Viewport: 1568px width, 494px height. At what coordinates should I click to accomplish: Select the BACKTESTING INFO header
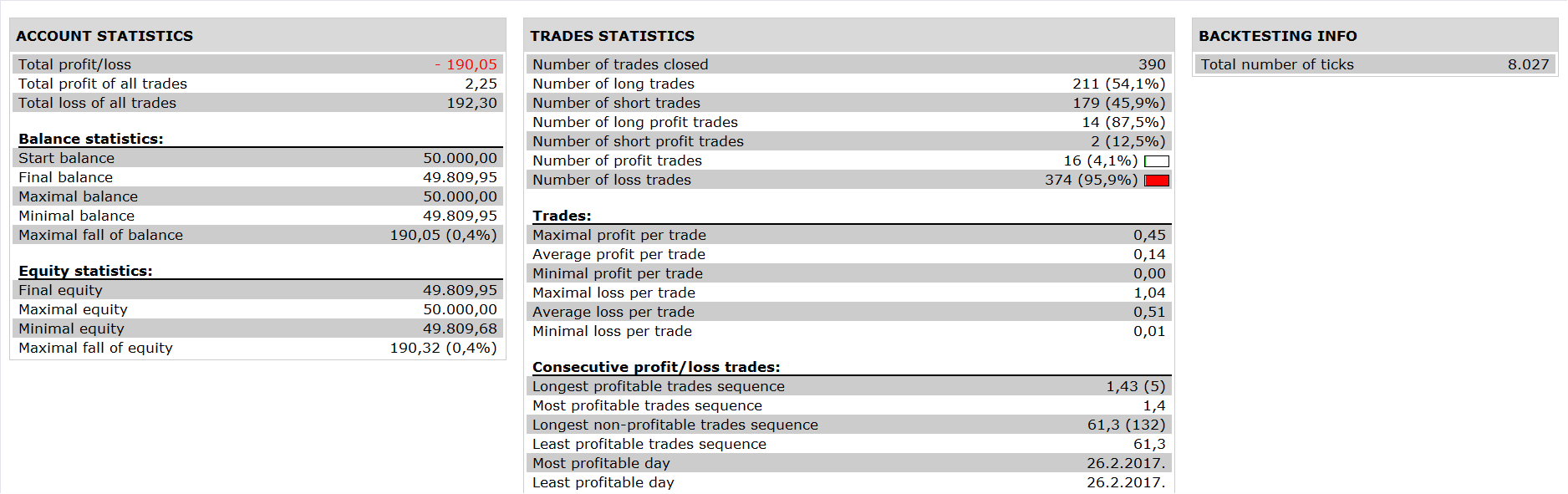tap(1278, 36)
